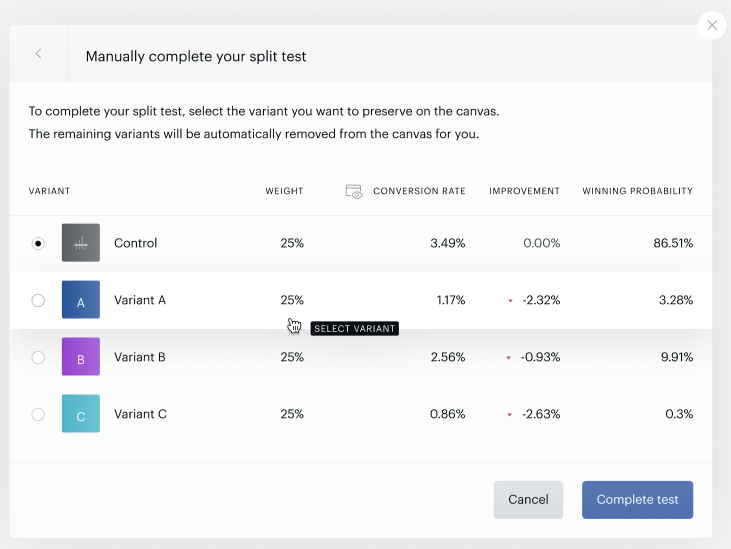This screenshot has height=549, width=731.
Task: Click the 3.28% winning probability
Action: click(676, 300)
